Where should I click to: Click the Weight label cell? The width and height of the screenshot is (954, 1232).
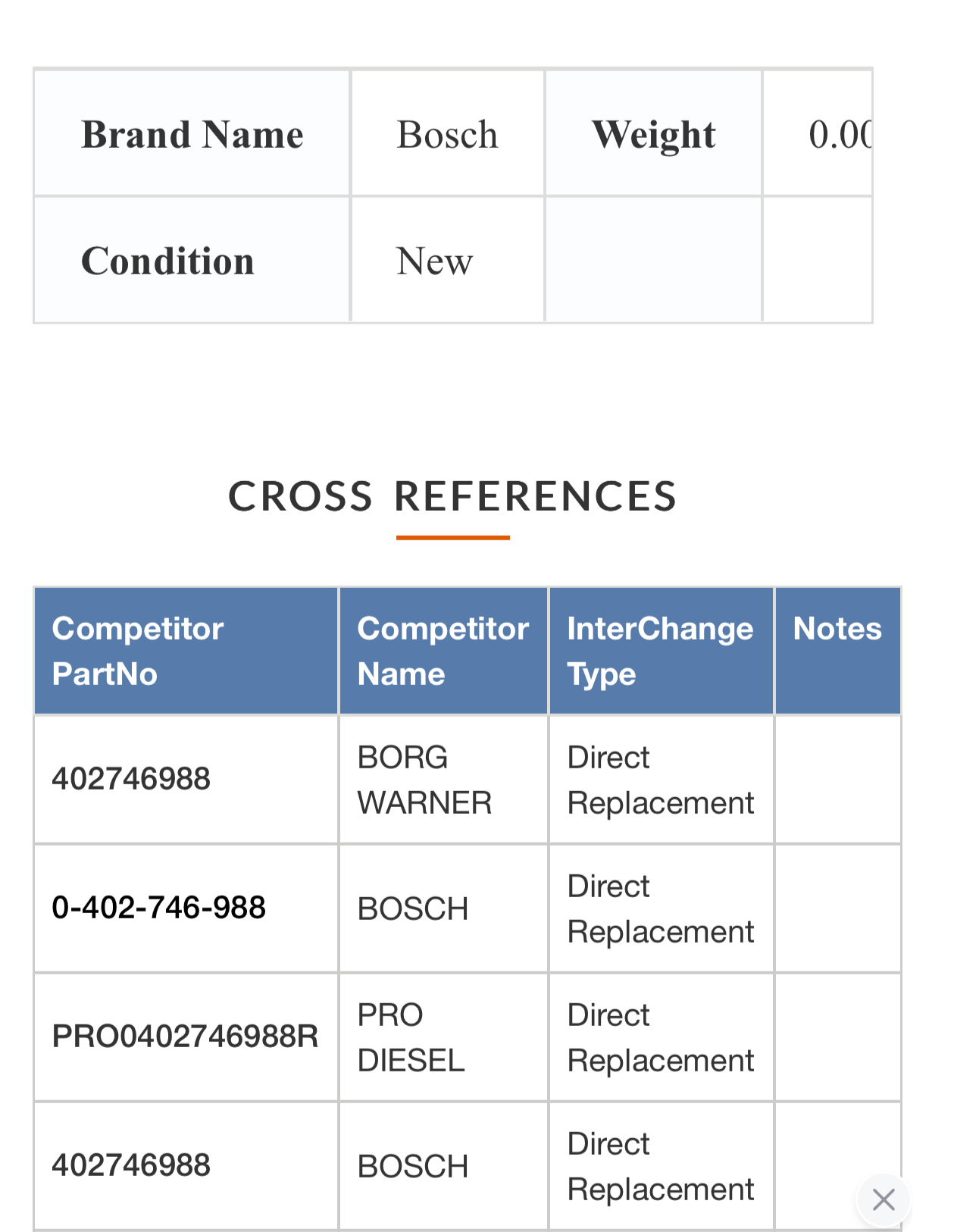tap(653, 135)
